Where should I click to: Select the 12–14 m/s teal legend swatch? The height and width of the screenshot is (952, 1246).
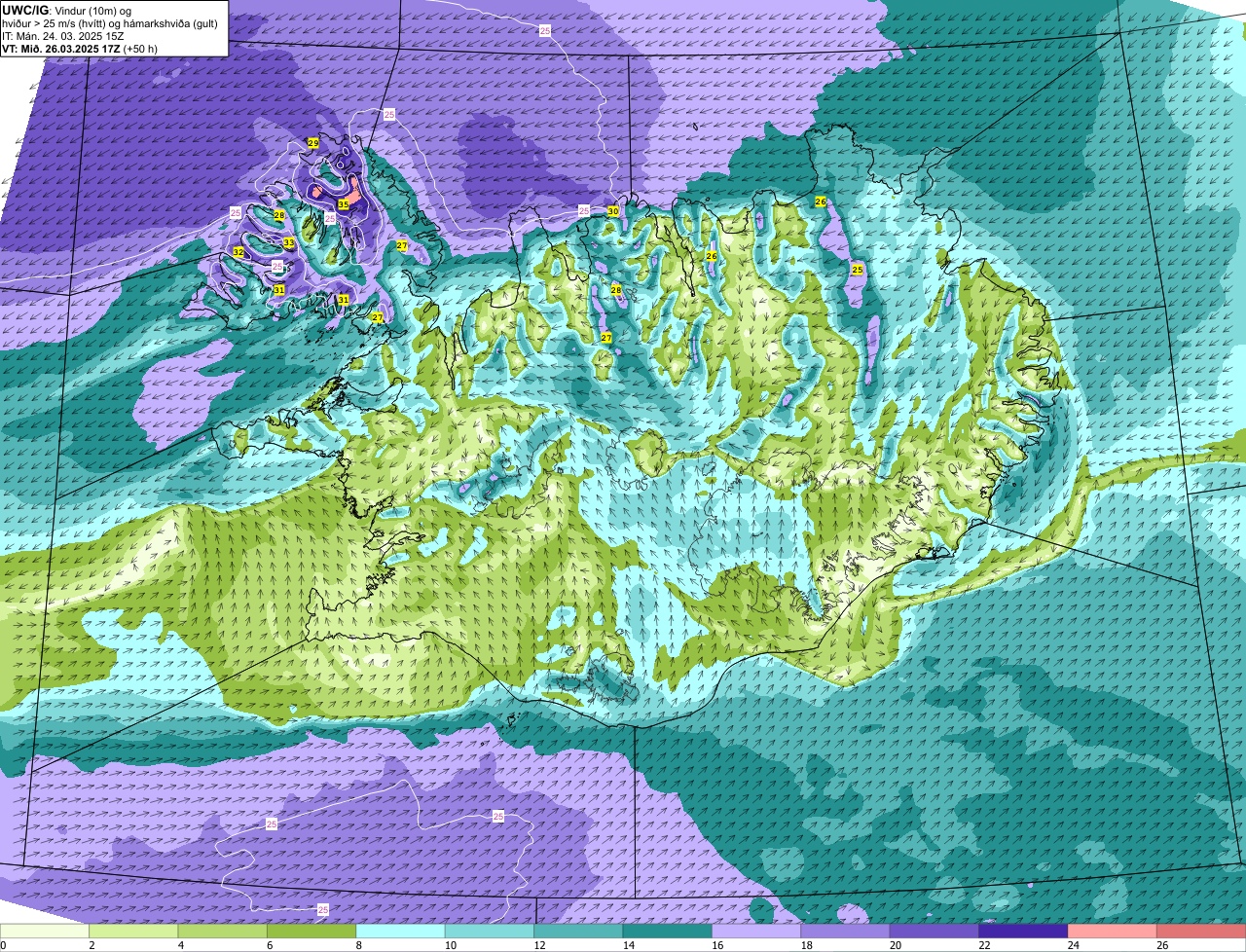pyautogui.click(x=578, y=931)
